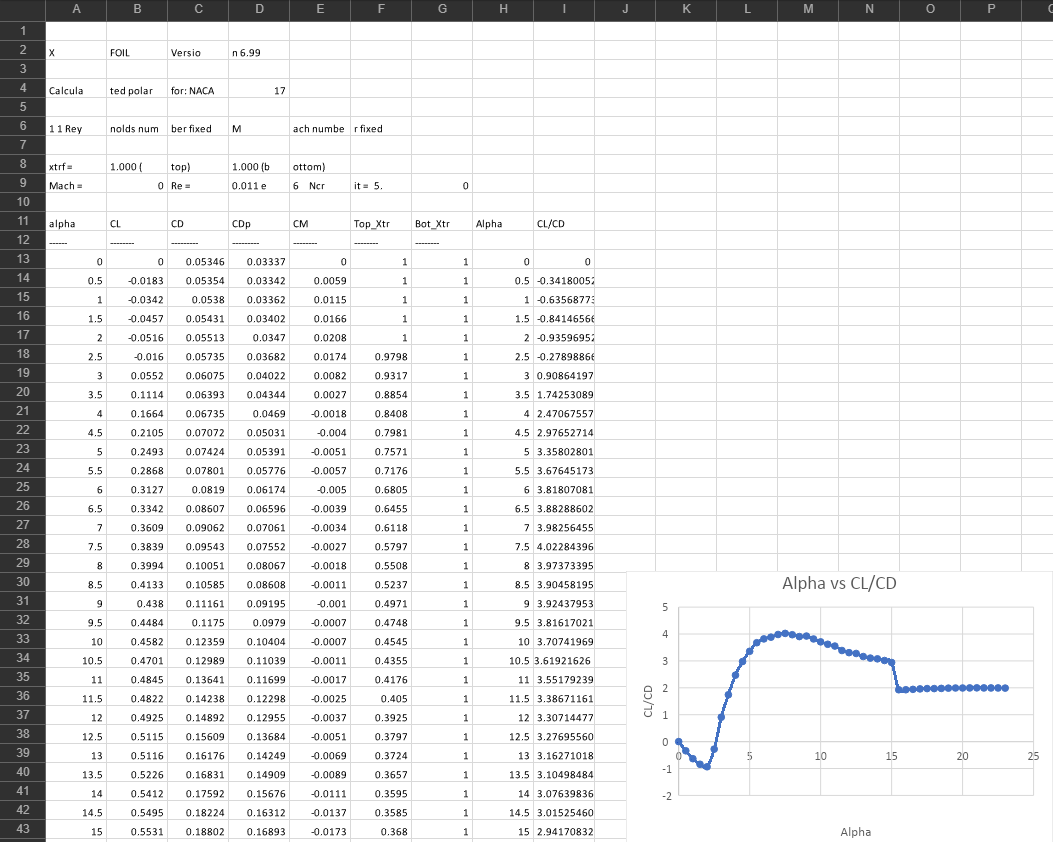Select row 11 header

click(x=22, y=221)
